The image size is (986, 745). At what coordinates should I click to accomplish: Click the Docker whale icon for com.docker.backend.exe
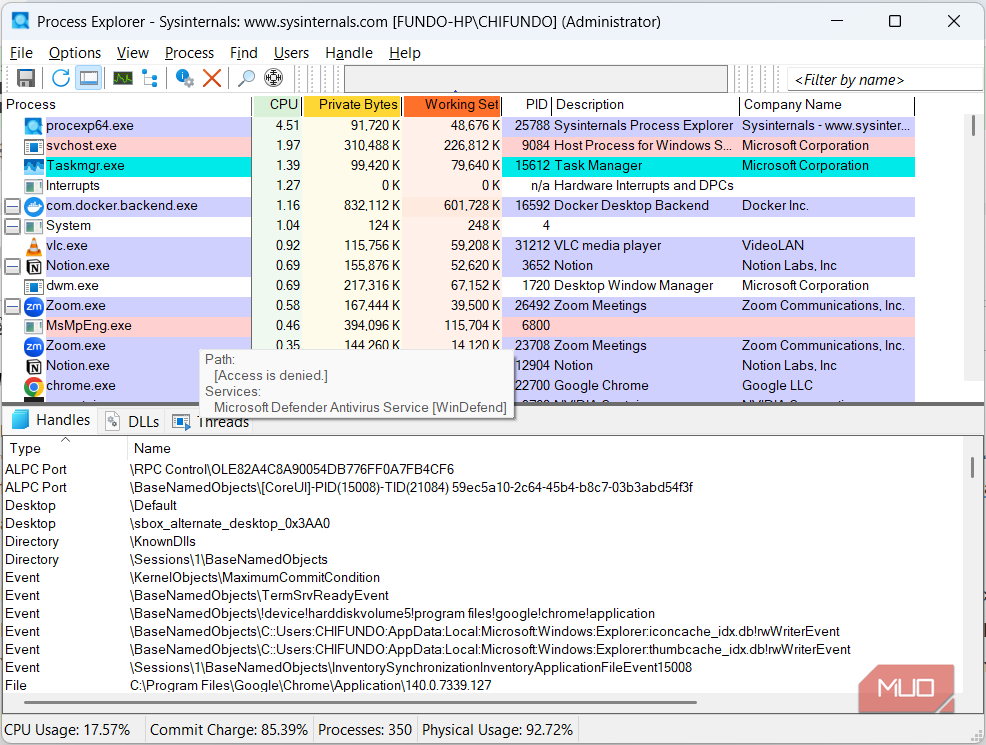pyautogui.click(x=33, y=206)
